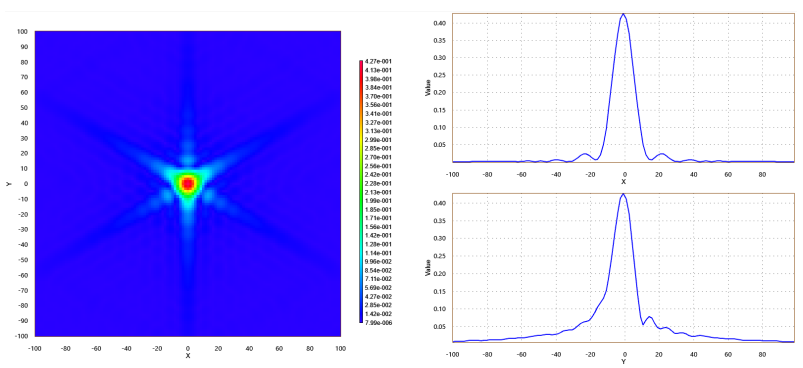This screenshot has width=803, height=368.
Task: Click the 80 tick on the bottom profile Y axis
Action: [x=762, y=355]
